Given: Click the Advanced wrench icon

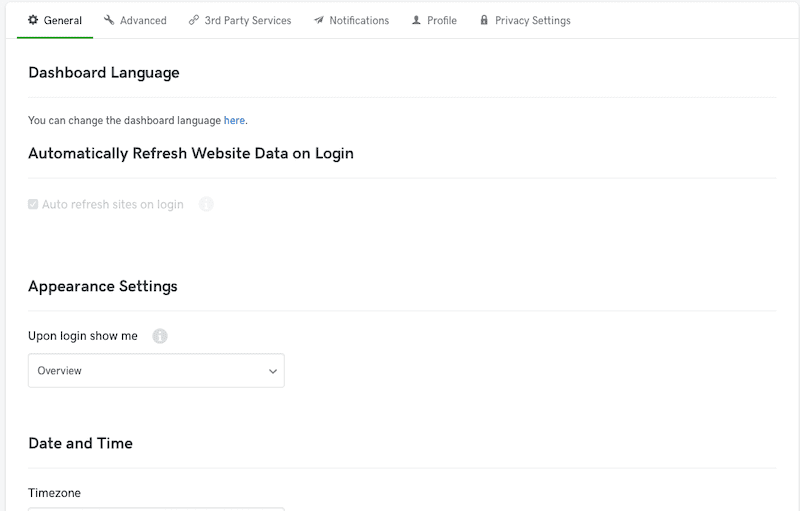Looking at the screenshot, I should pos(109,20).
